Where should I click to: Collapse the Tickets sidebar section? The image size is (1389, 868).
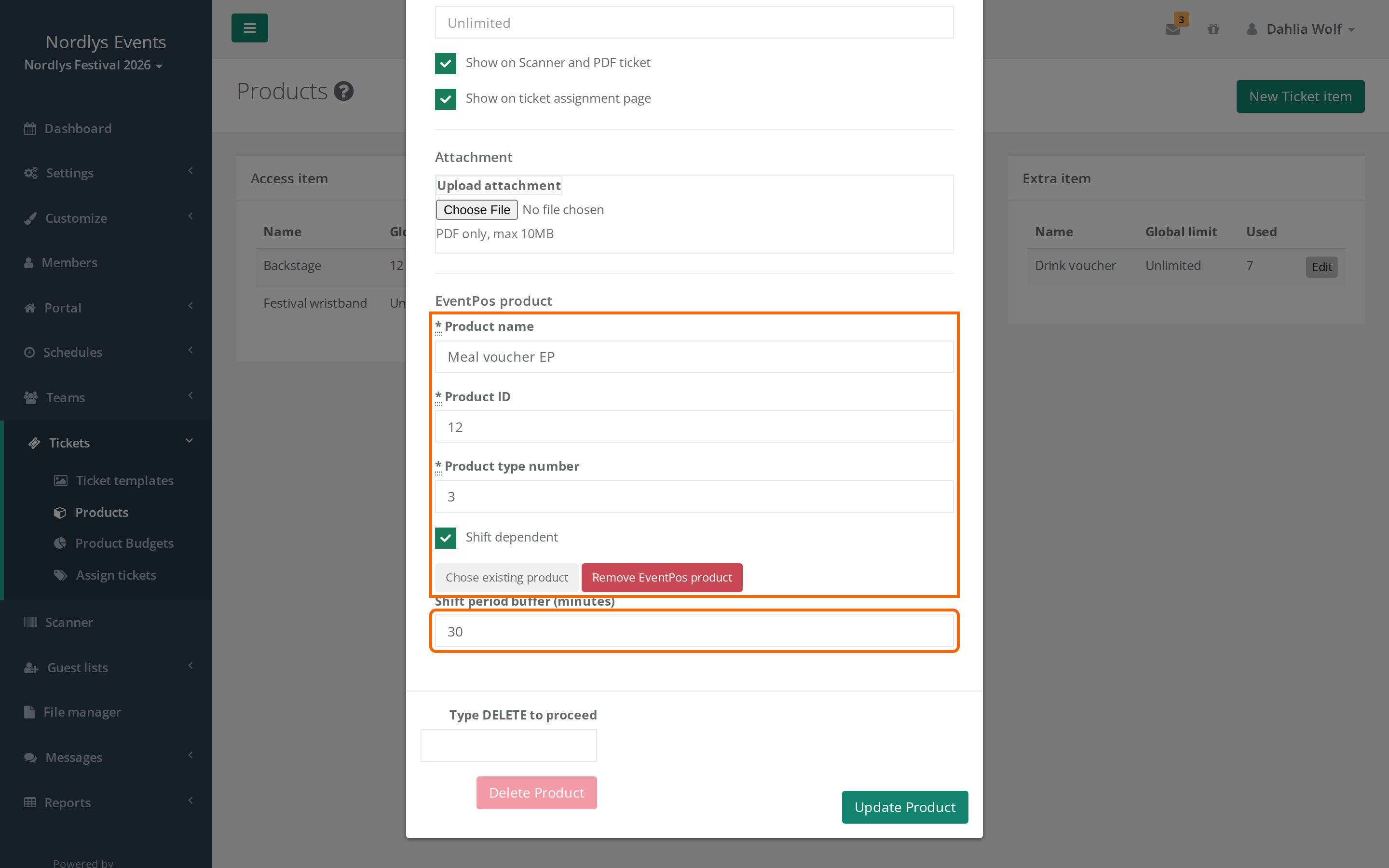click(x=106, y=443)
